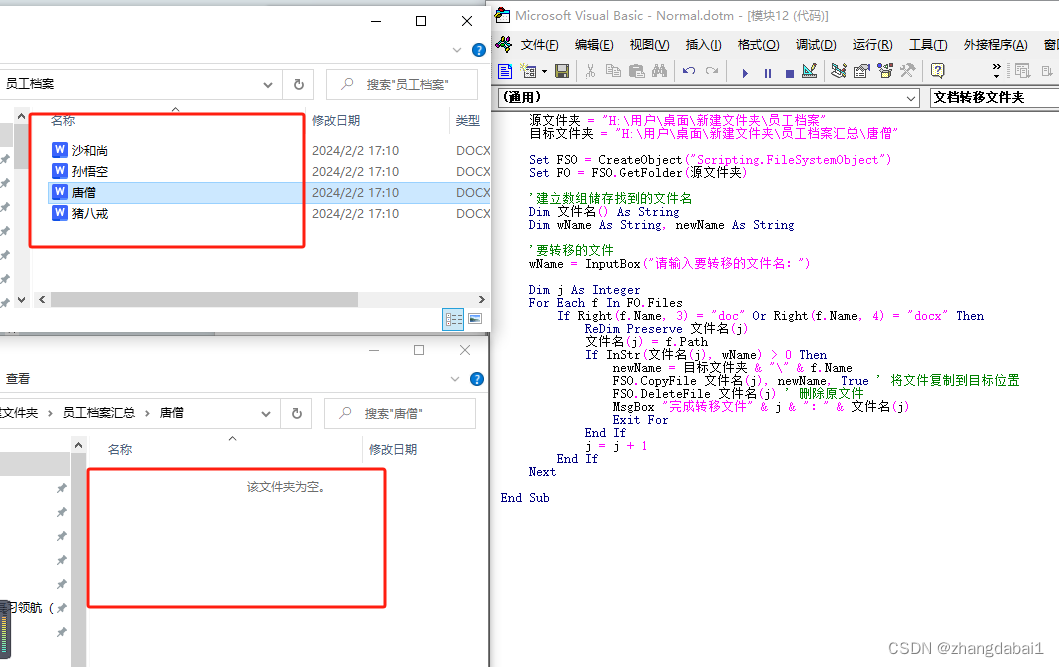Viewport: 1059px width, 667px height.
Task: Open the 插入(I) menu
Action: pyautogui.click(x=703, y=45)
